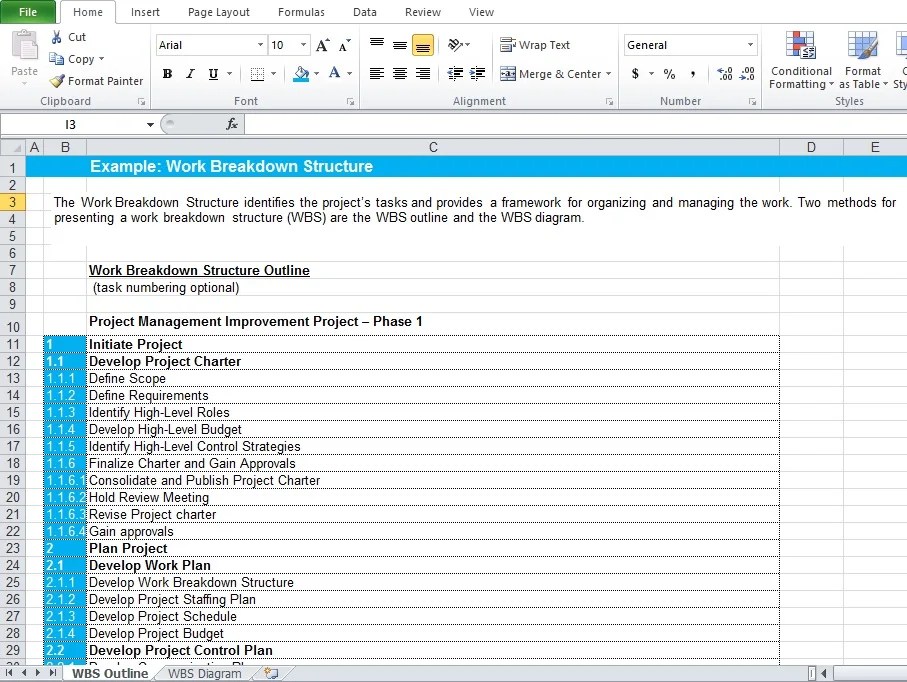Switch to the Page Layout tab
This screenshot has width=907, height=682.
coord(219,12)
